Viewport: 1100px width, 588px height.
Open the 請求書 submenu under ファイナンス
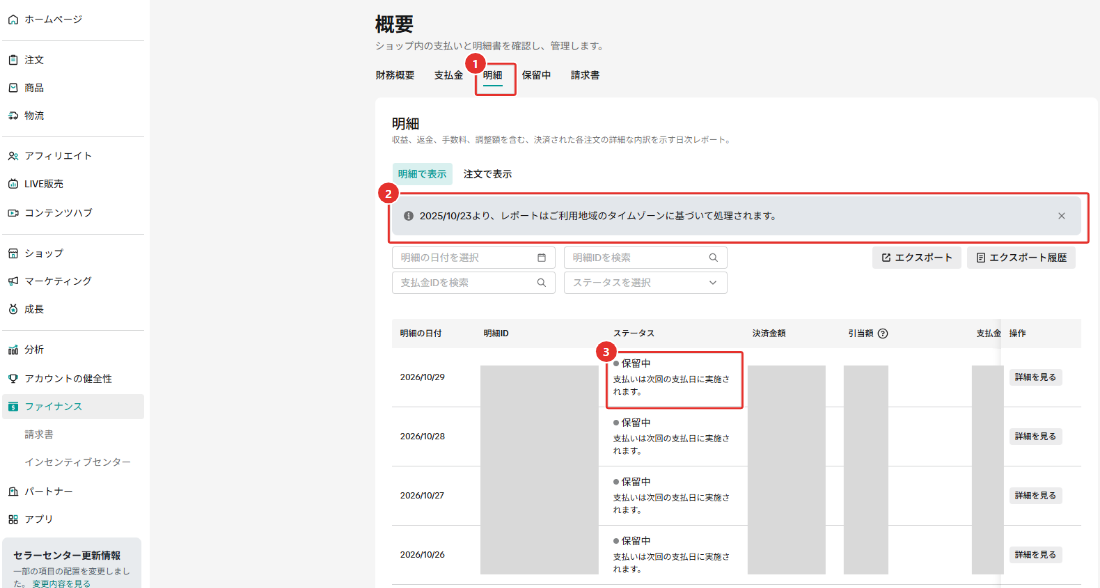[x=39, y=434]
